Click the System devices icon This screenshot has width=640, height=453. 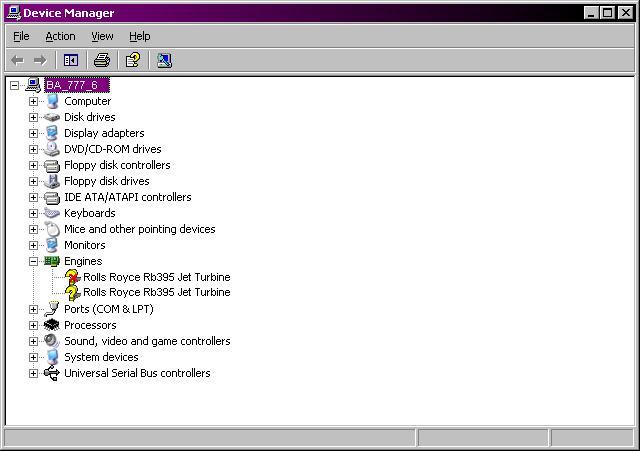(x=52, y=357)
